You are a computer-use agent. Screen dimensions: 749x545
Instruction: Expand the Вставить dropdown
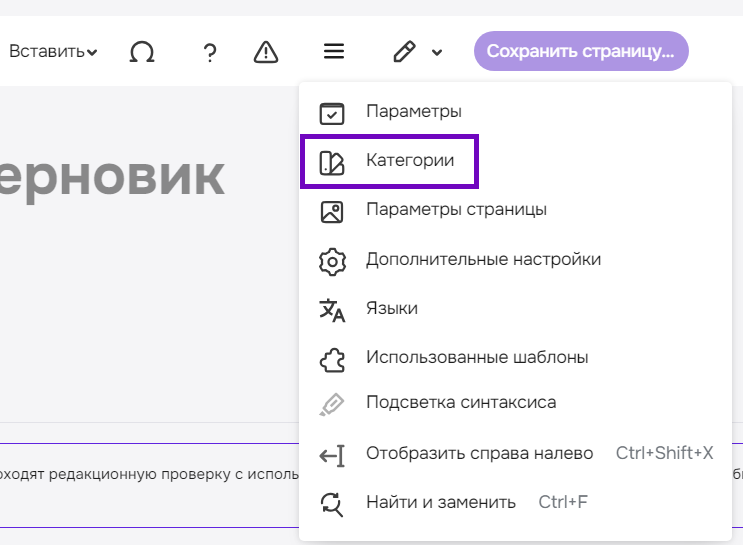(53, 52)
